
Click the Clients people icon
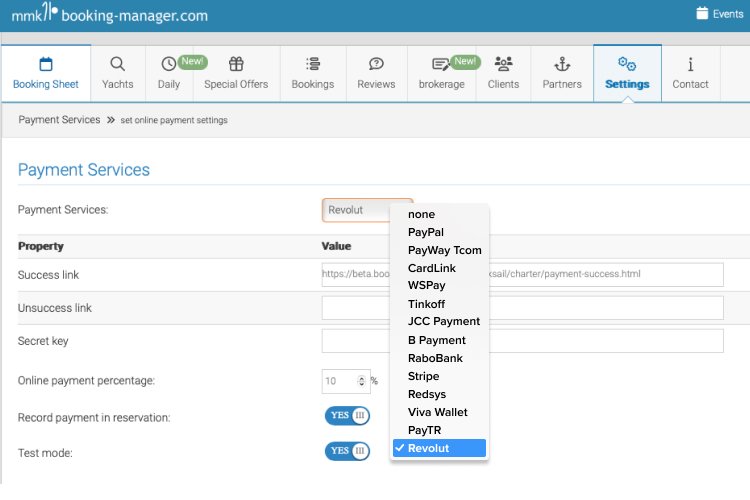coord(503,64)
